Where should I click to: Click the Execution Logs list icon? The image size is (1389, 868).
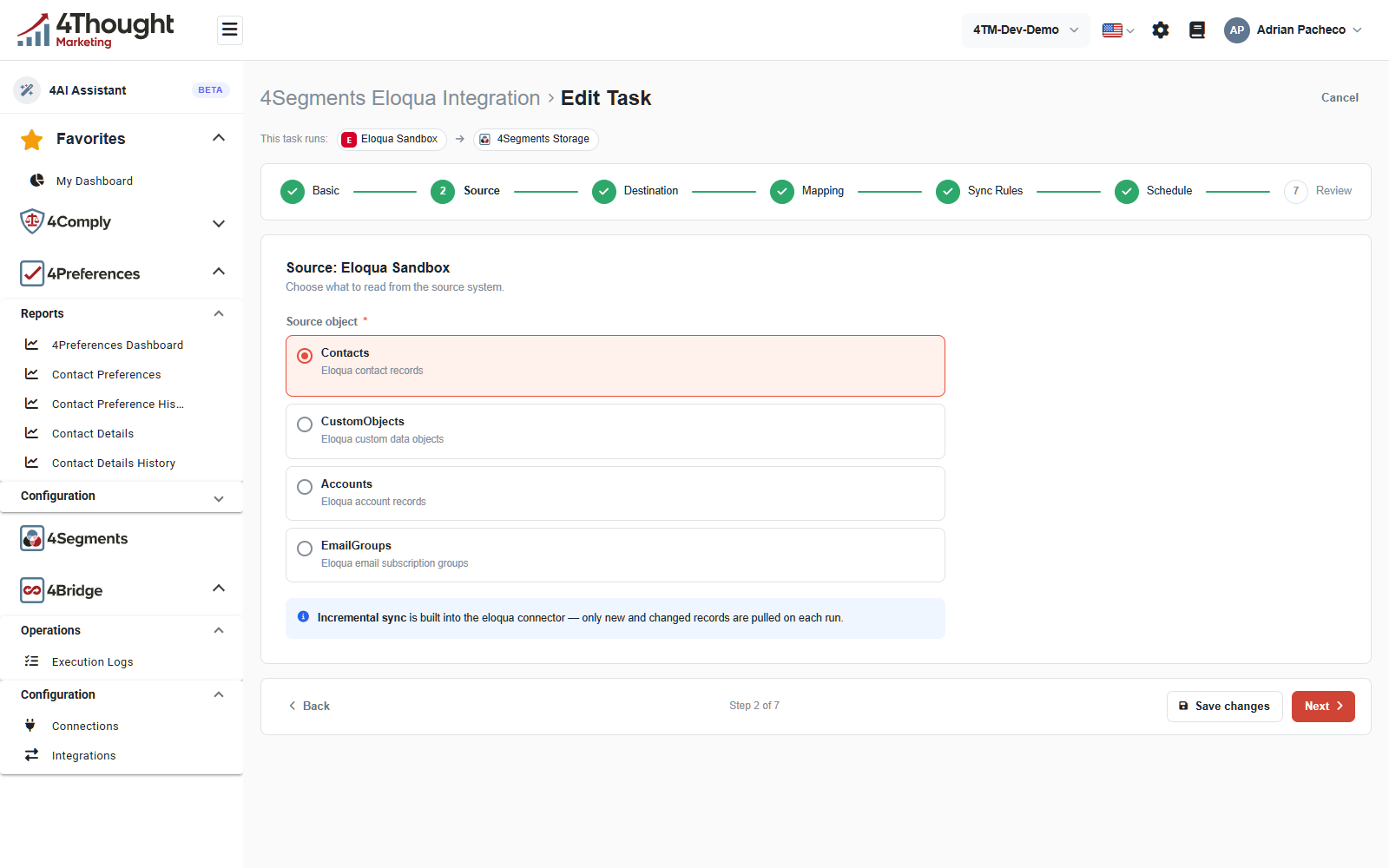[x=32, y=661]
